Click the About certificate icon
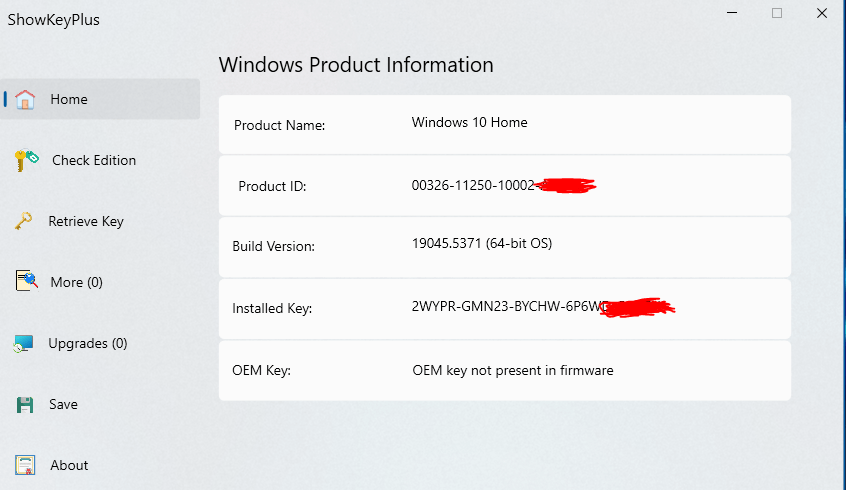Screen dimensions: 846x490 (x=25, y=465)
